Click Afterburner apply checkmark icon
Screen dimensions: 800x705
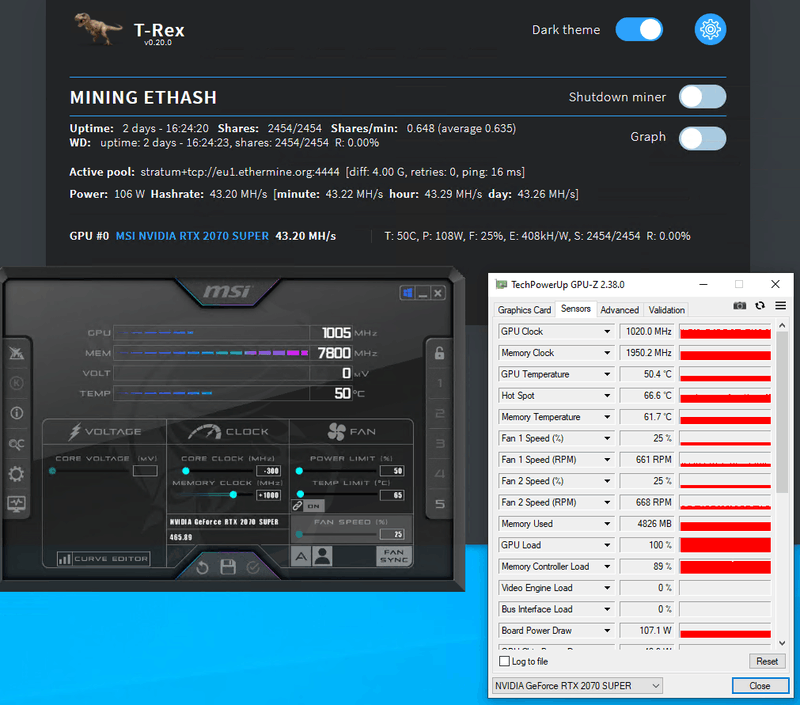[253, 567]
